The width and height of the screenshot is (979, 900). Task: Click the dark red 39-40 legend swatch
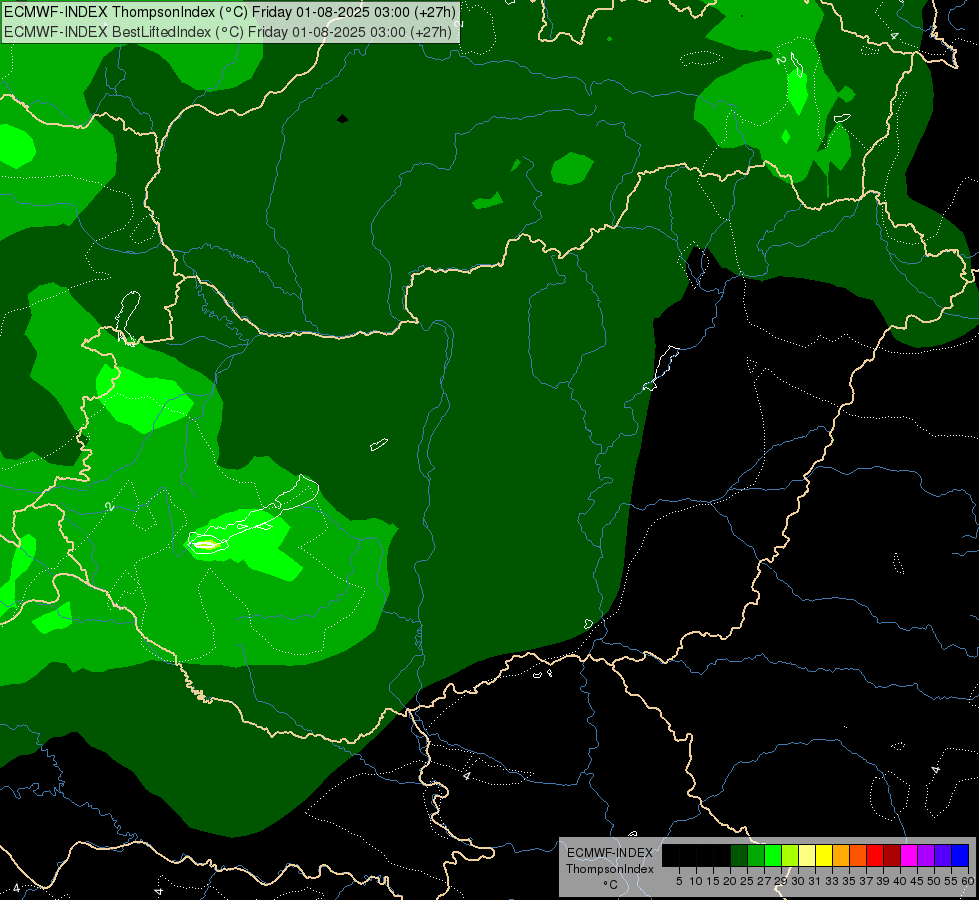pyautogui.click(x=892, y=856)
